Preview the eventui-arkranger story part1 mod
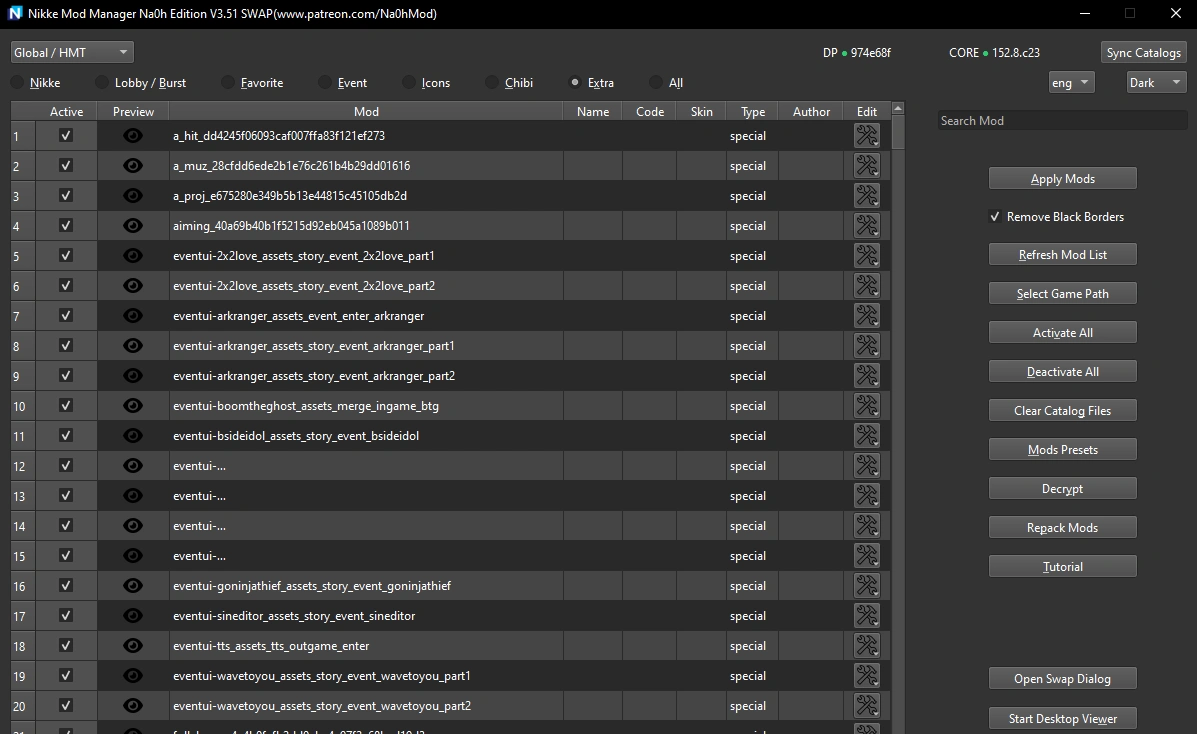Viewport: 1197px width, 734px height. [133, 346]
